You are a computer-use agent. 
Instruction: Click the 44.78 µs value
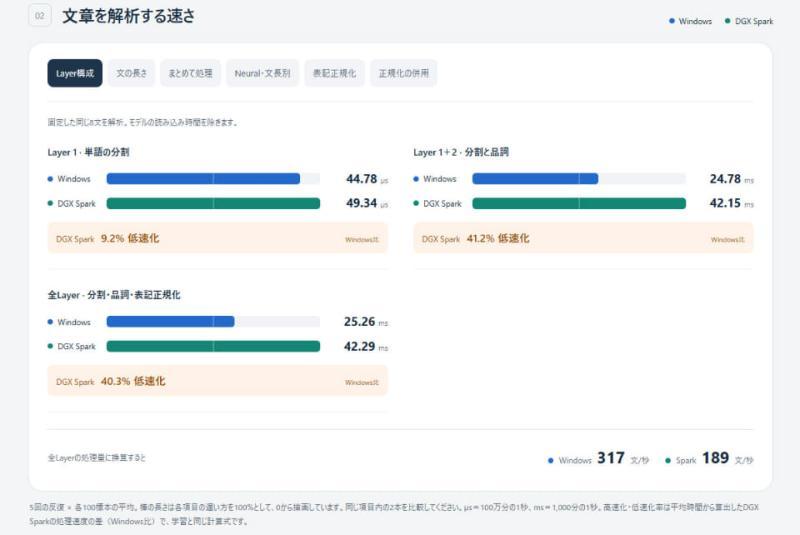[367, 179]
